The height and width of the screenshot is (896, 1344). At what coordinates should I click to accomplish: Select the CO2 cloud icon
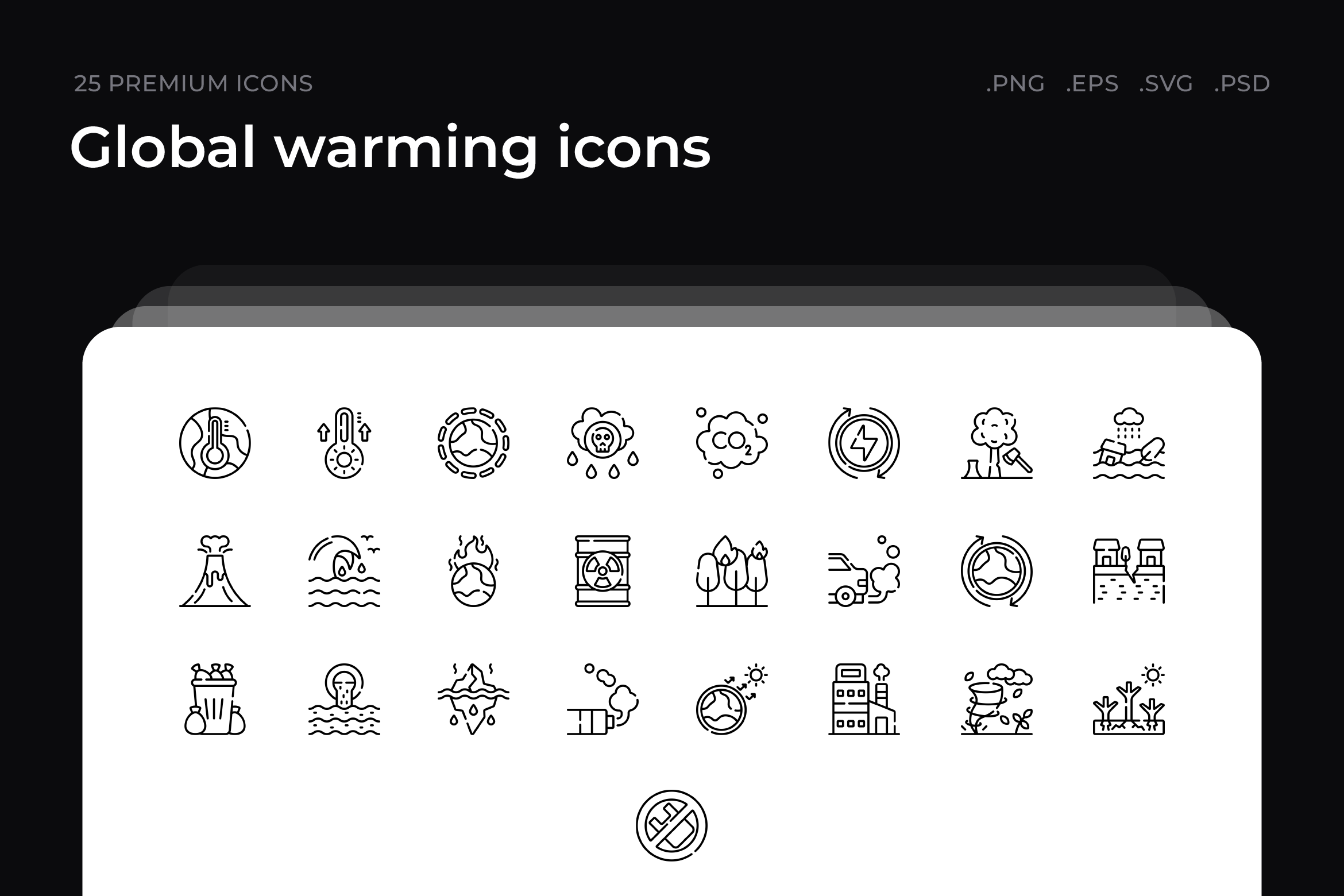tap(732, 443)
